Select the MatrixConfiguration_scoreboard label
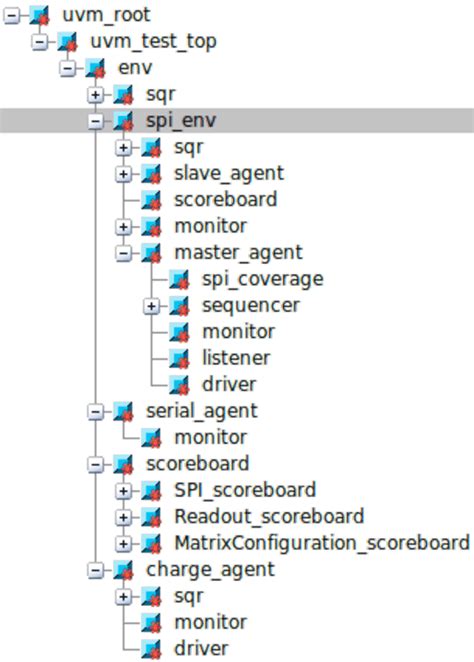474x662 pixels. point(322,544)
